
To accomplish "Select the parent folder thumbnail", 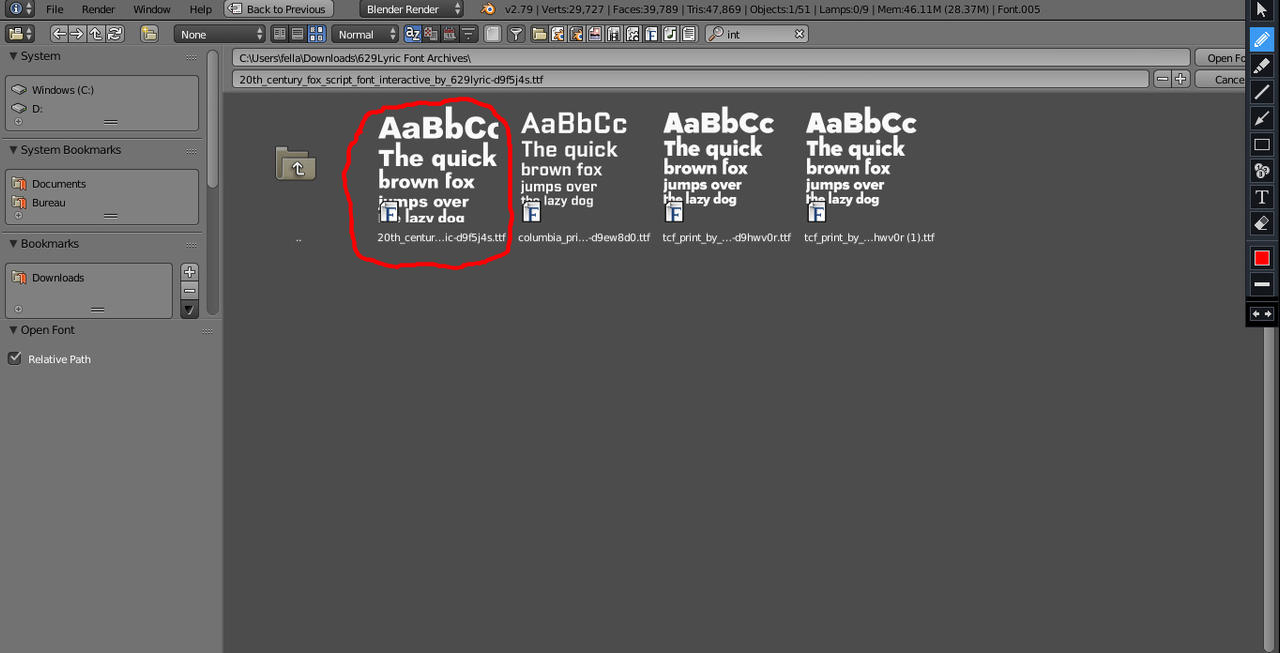I will (x=296, y=164).
